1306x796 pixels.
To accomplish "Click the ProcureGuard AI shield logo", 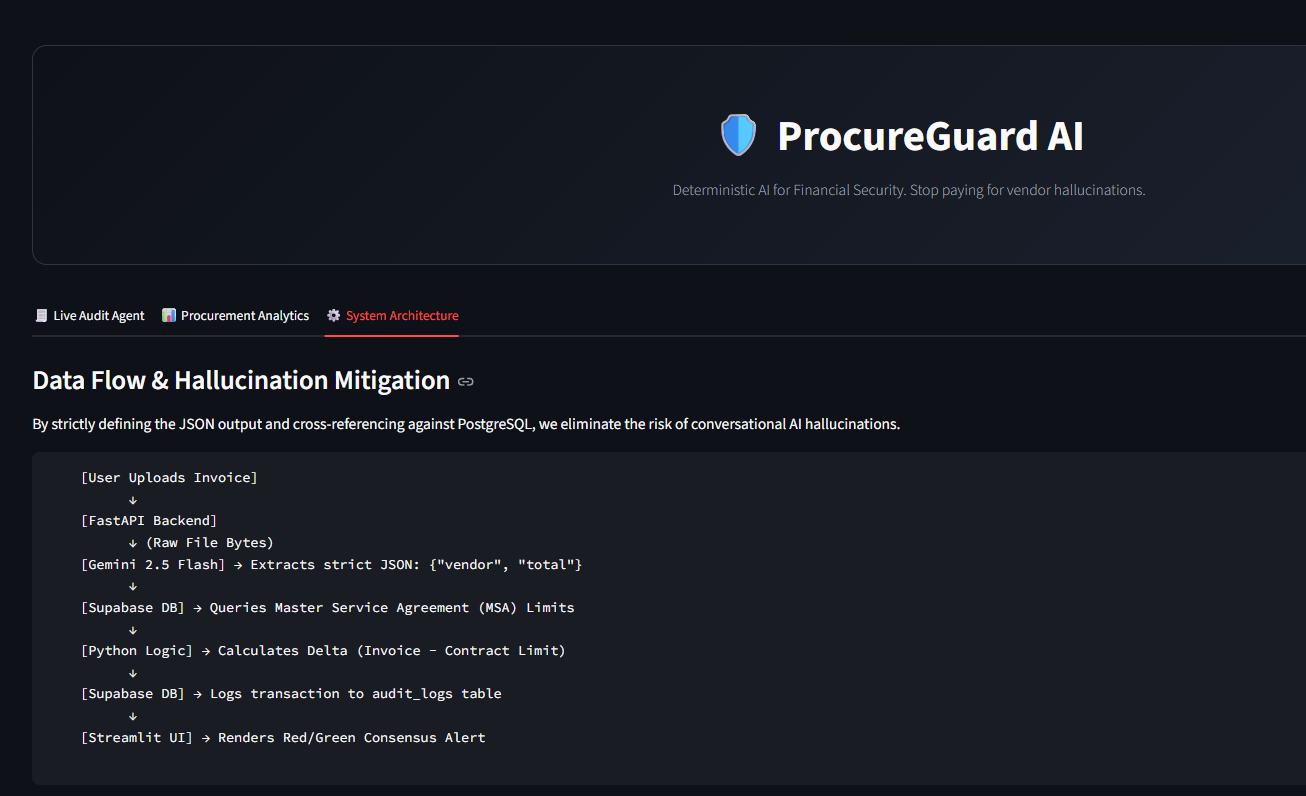I will (738, 135).
